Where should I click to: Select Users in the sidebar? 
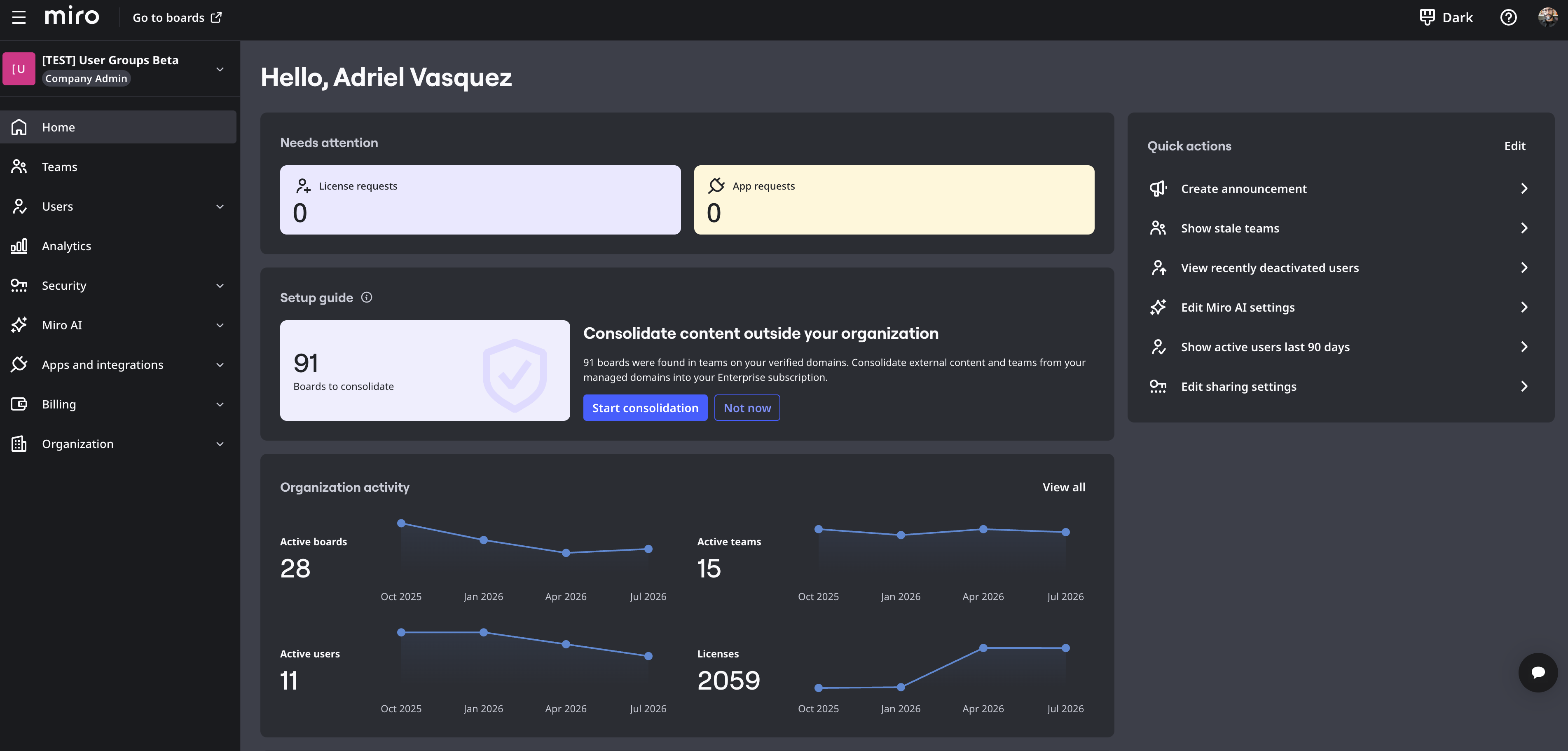(118, 207)
